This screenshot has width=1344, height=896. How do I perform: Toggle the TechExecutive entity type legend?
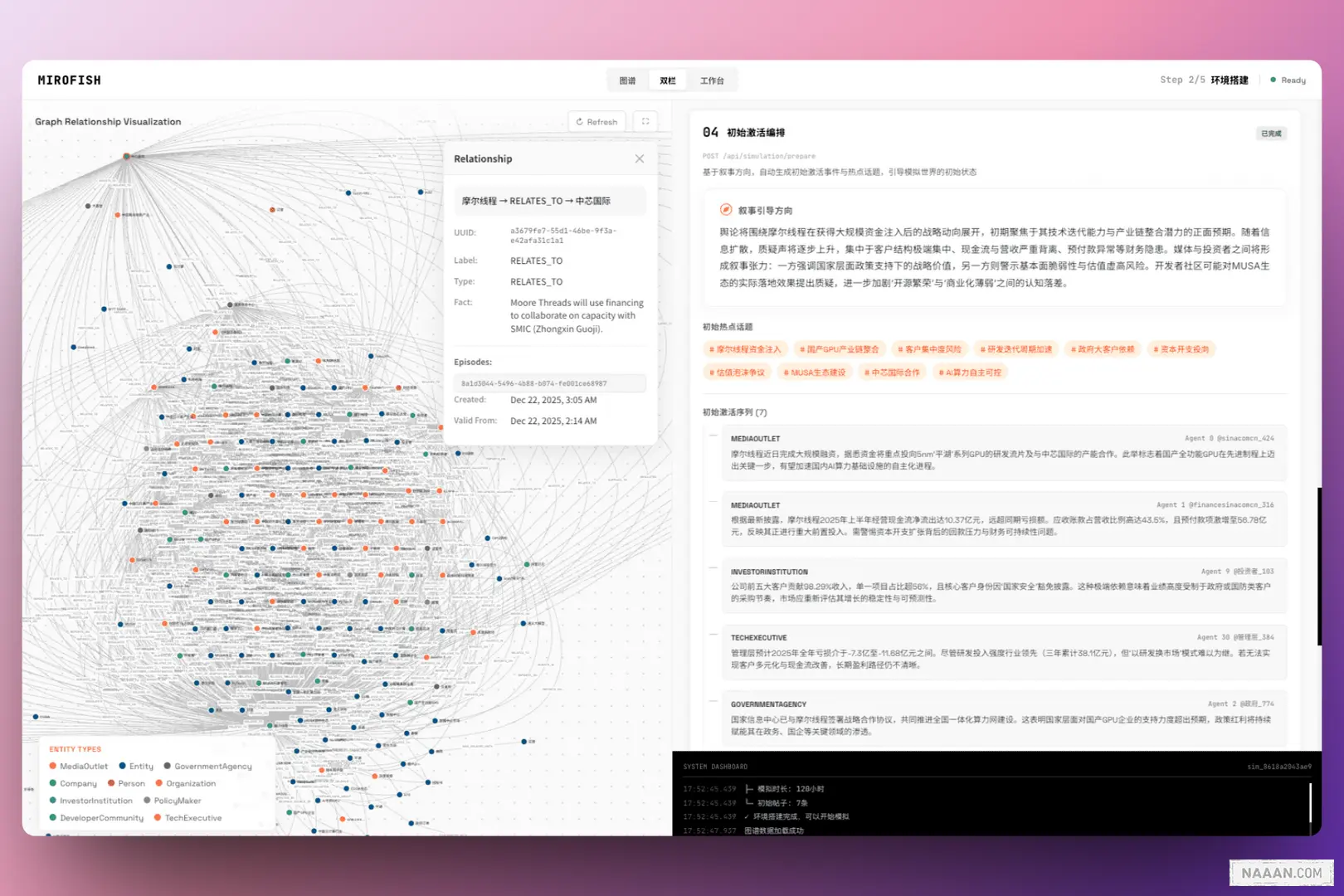click(188, 818)
